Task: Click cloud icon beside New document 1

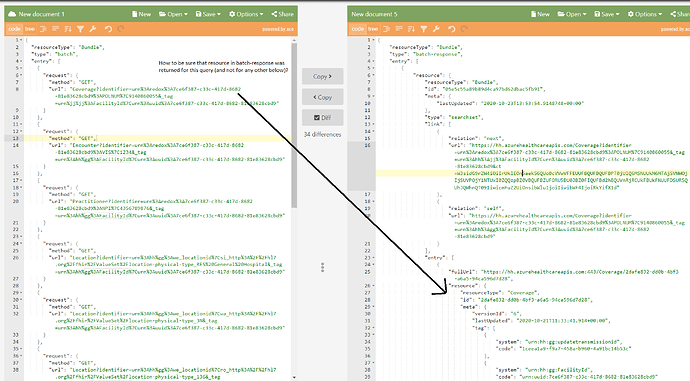Action: (12, 14)
